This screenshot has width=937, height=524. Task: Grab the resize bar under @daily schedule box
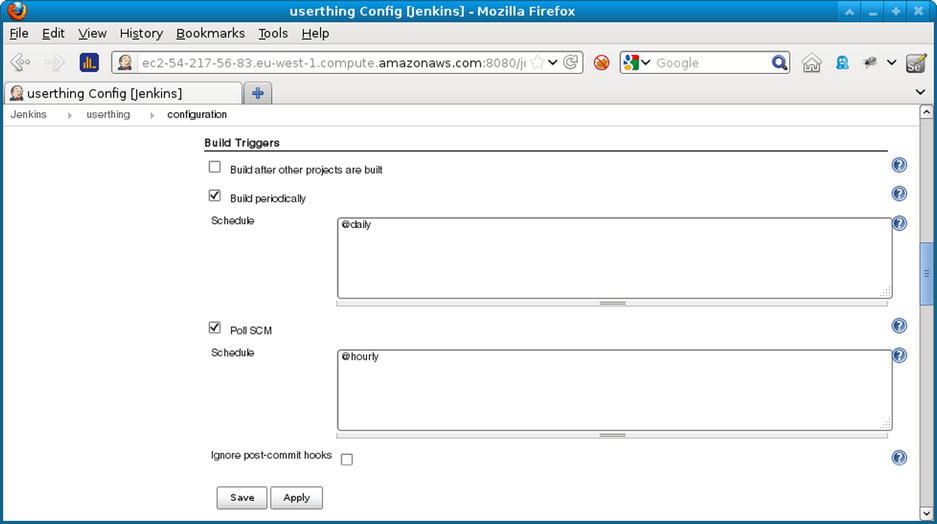[612, 304]
